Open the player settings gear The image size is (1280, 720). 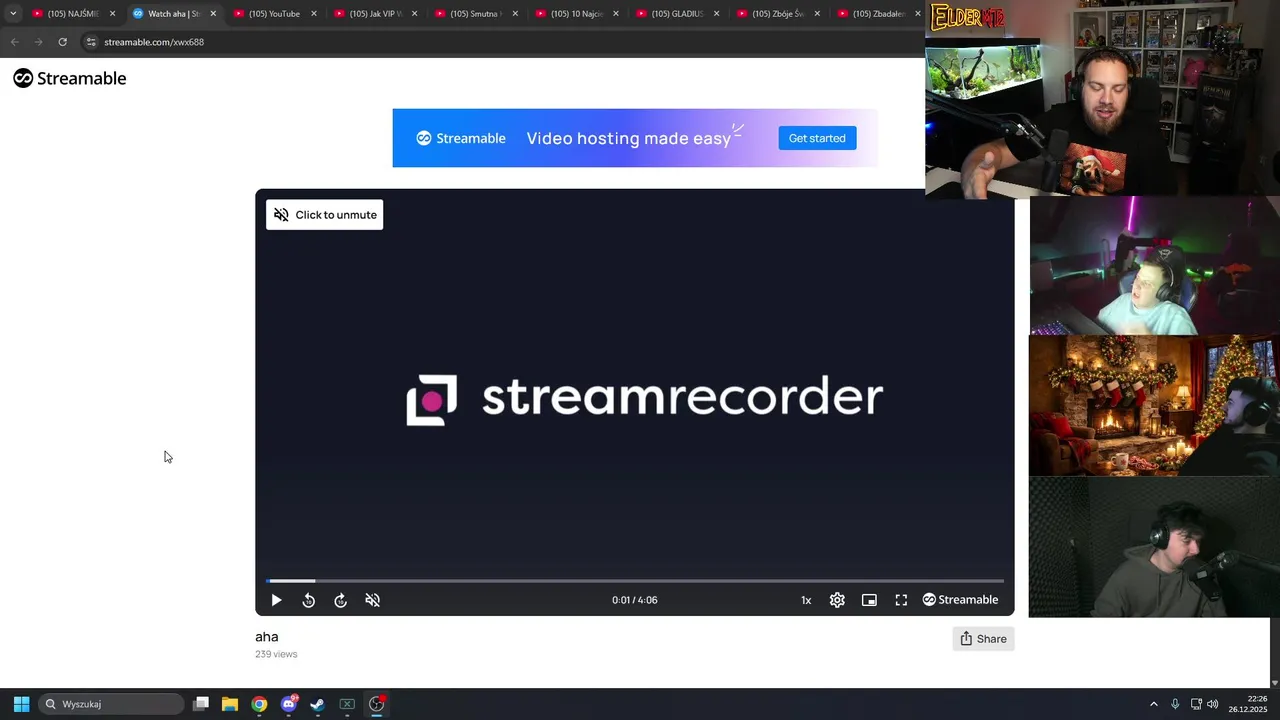point(837,600)
